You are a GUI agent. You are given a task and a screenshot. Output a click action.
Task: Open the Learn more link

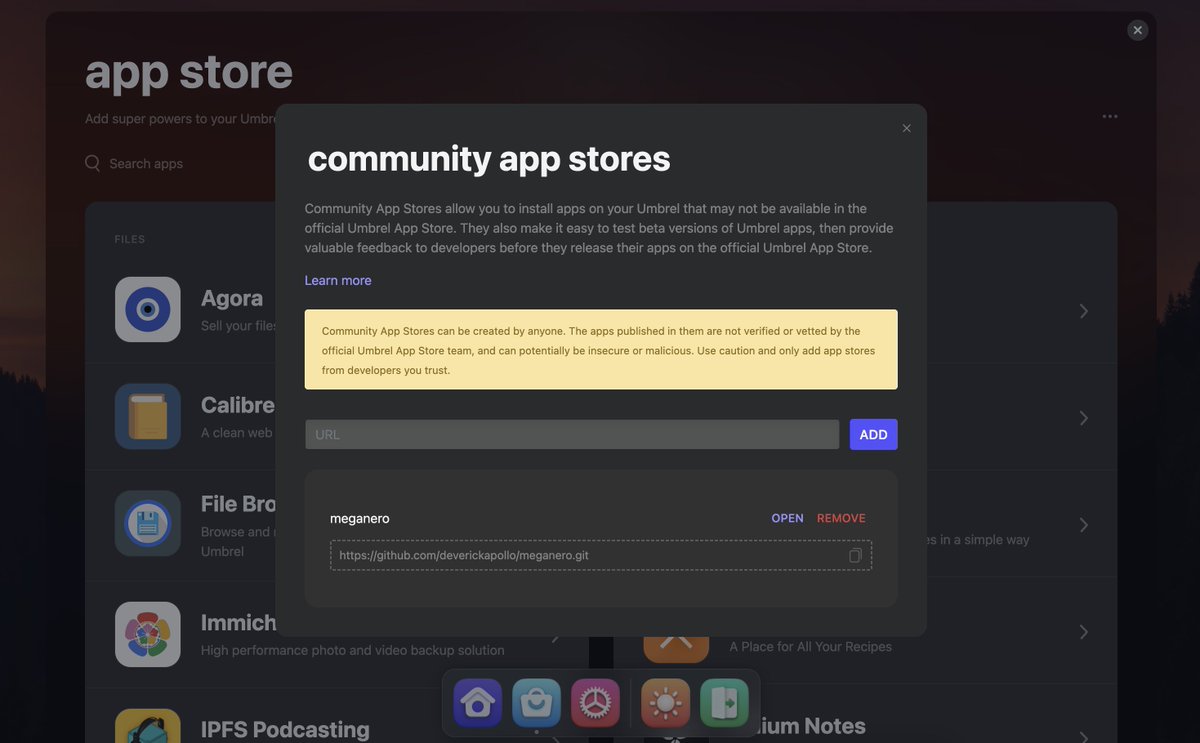click(337, 280)
